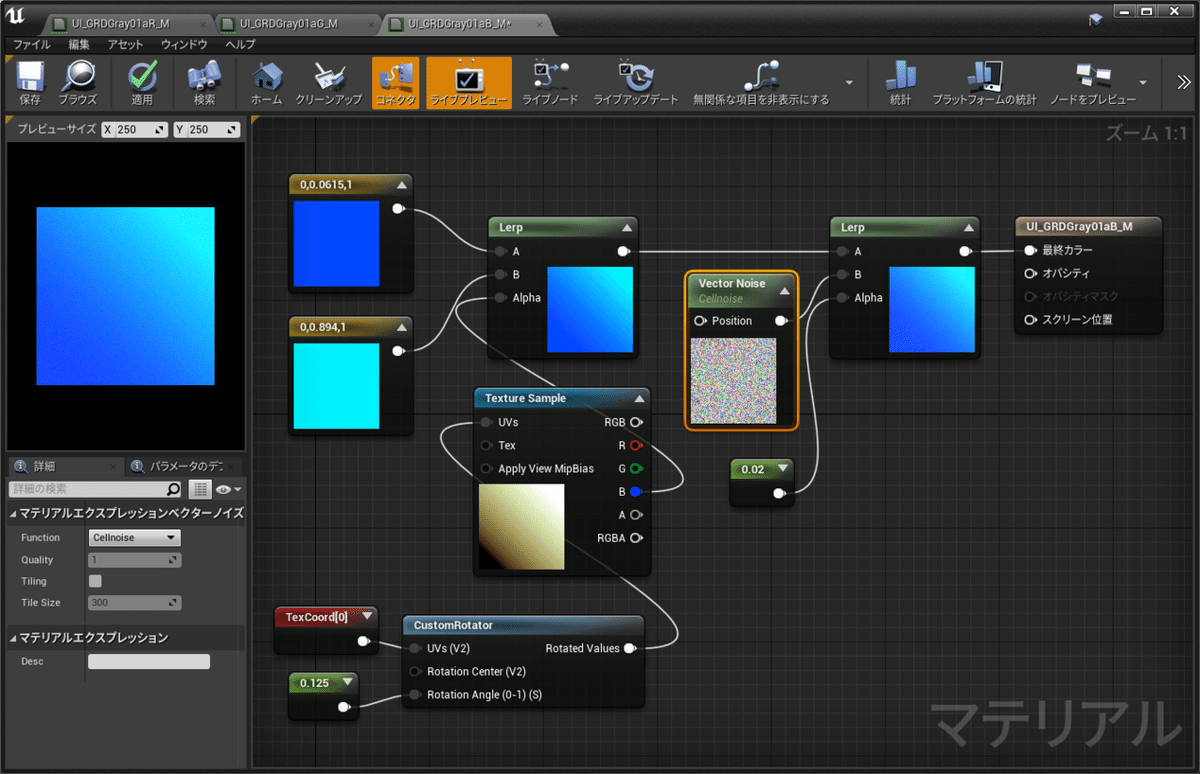The width and height of the screenshot is (1200, 774).
Task: Click the 統計 stats icon
Action: [x=900, y=77]
